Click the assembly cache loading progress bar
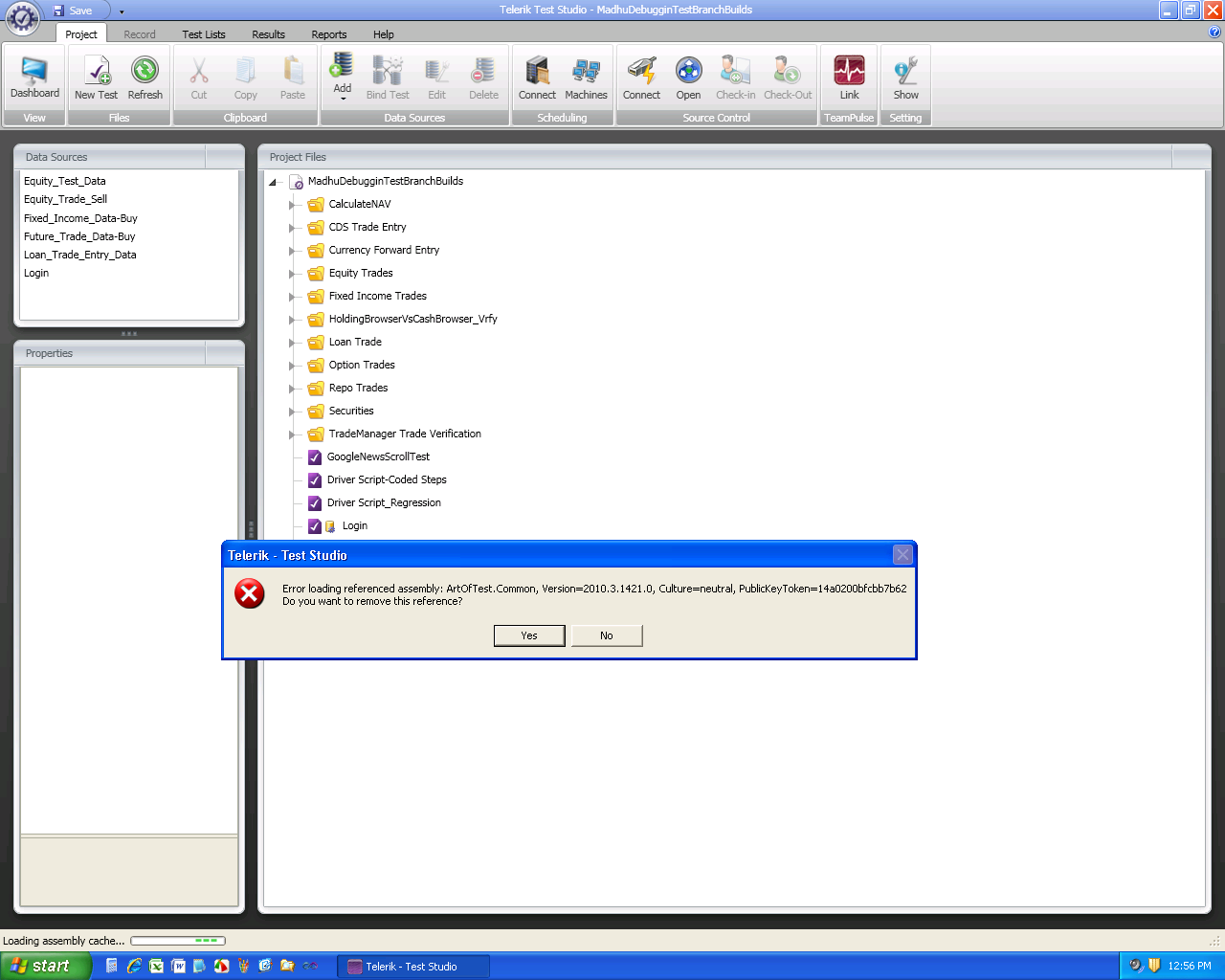Screen dimensions: 1225x980 pos(178,941)
